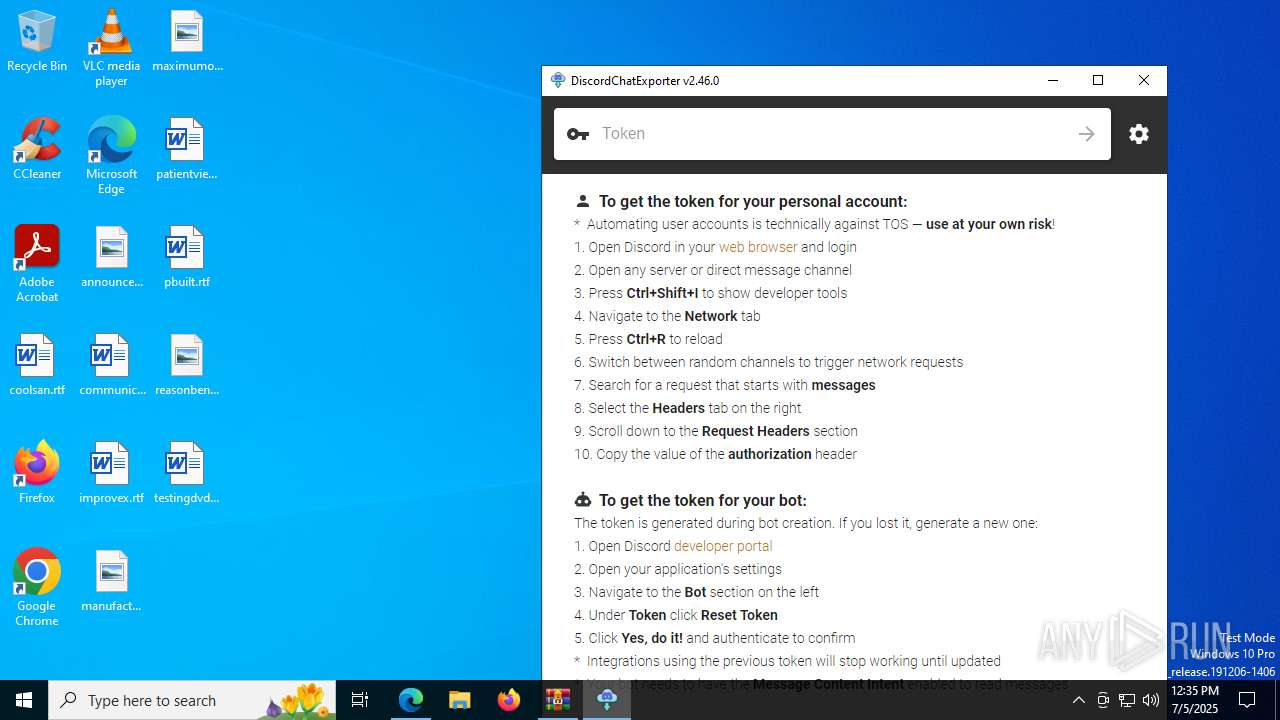Click 'Navigate to the Network tab' step
Image resolution: width=1280 pixels, height=720 pixels.
pyautogui.click(x=667, y=316)
